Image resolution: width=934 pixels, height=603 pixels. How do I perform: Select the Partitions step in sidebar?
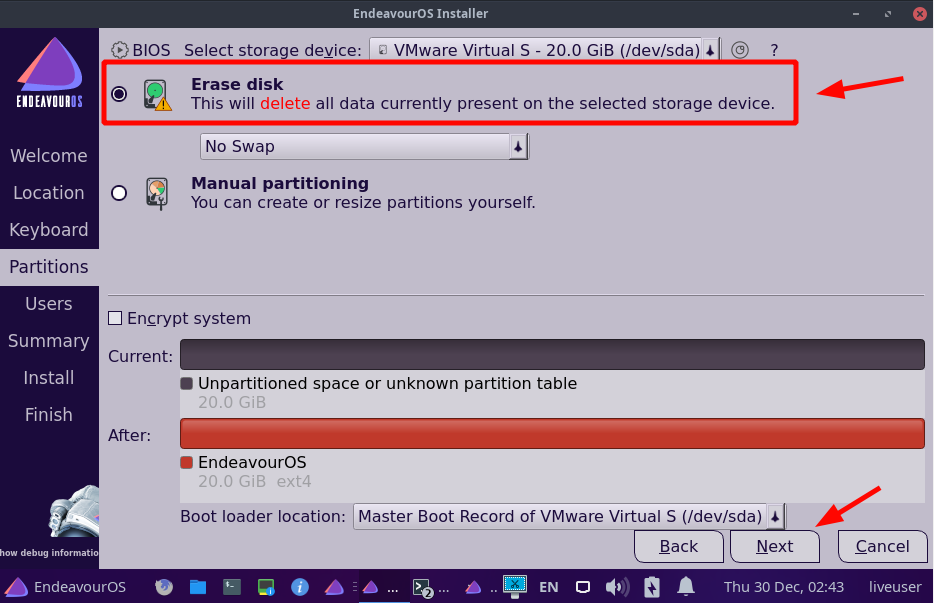[49, 267]
